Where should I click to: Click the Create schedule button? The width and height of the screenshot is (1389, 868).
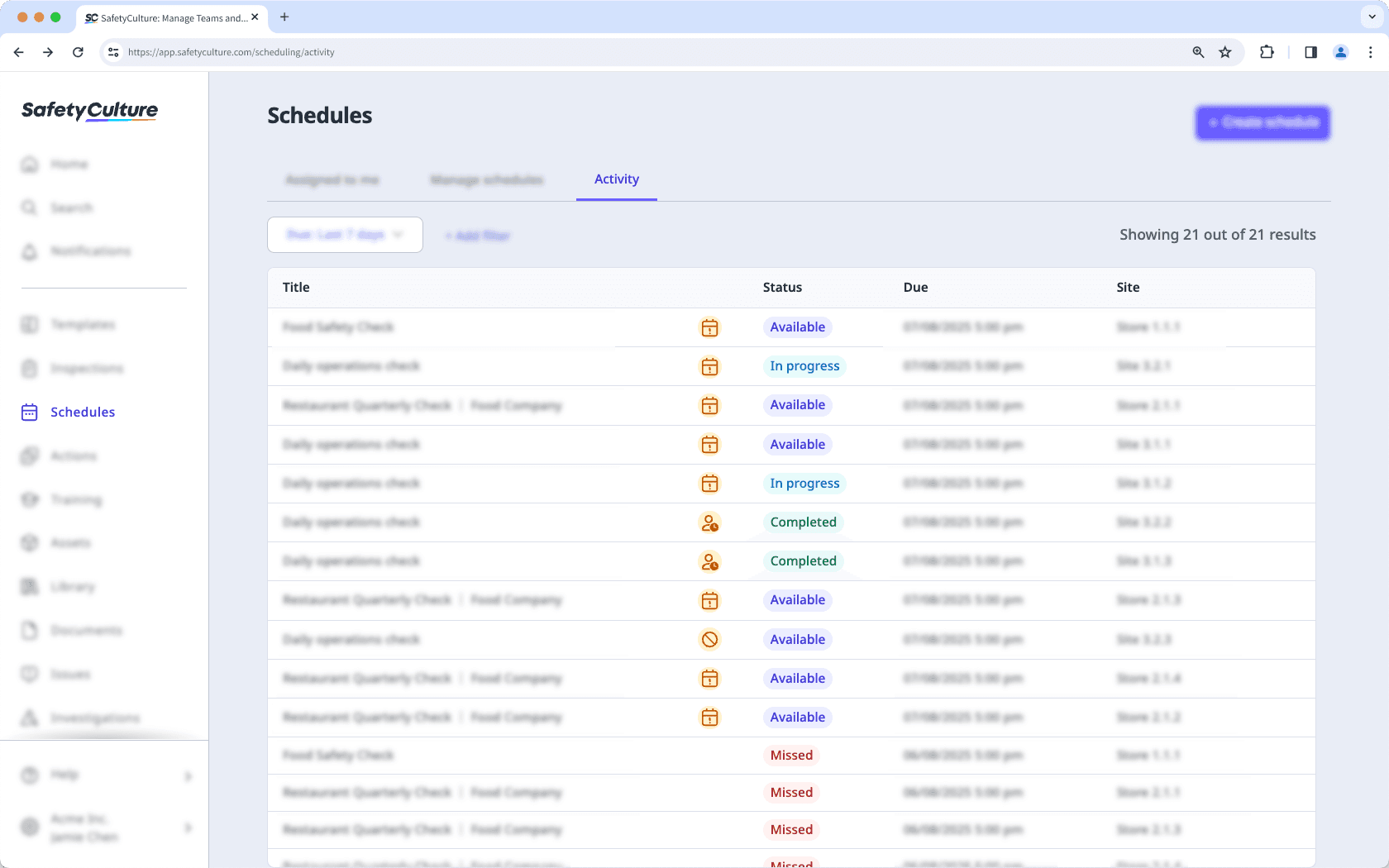[1262, 122]
